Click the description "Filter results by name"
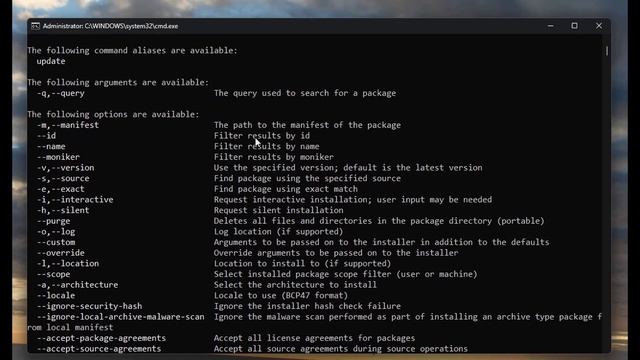640x360 pixels. click(x=267, y=146)
